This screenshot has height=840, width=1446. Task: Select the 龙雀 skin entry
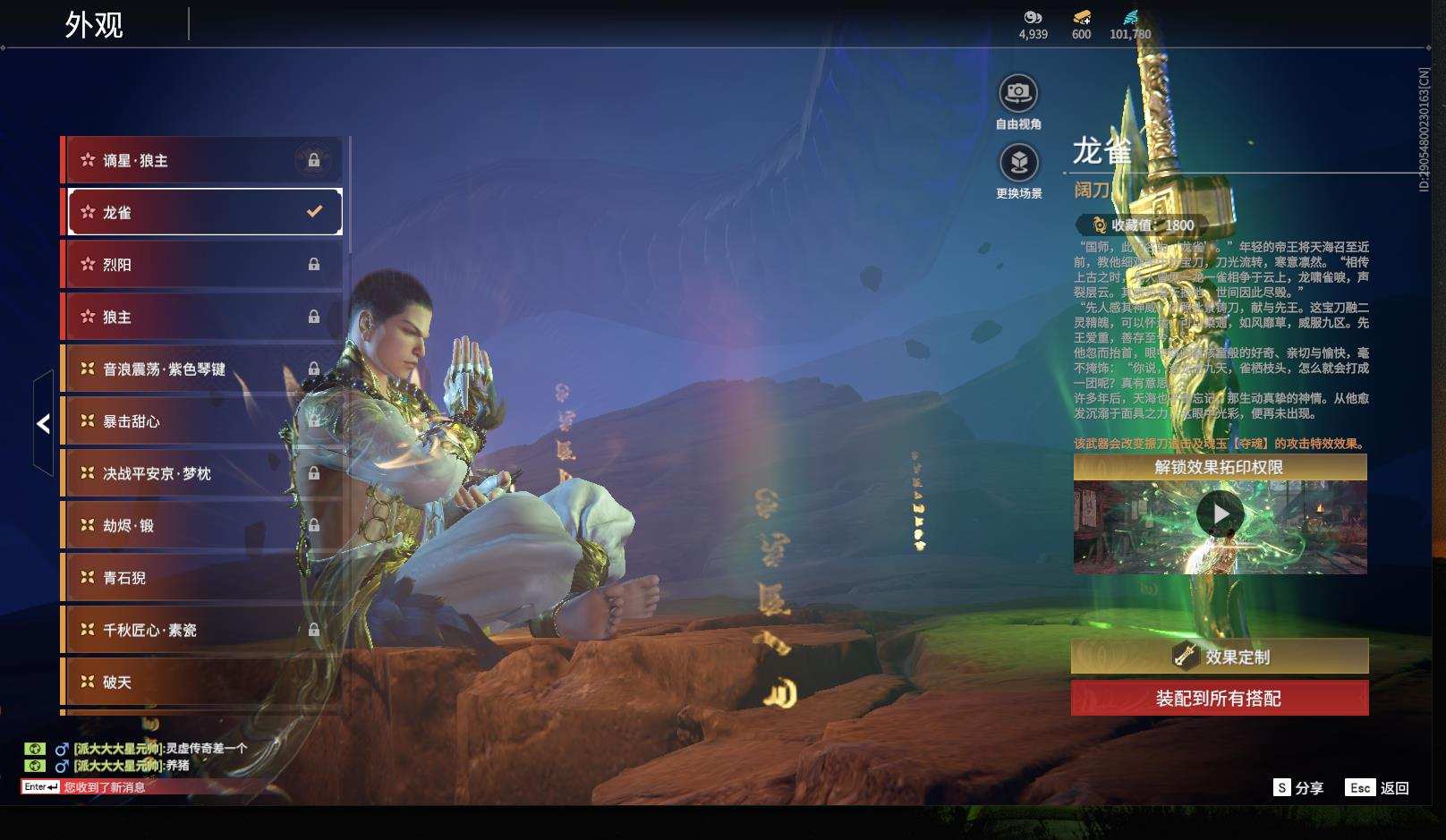(201, 212)
